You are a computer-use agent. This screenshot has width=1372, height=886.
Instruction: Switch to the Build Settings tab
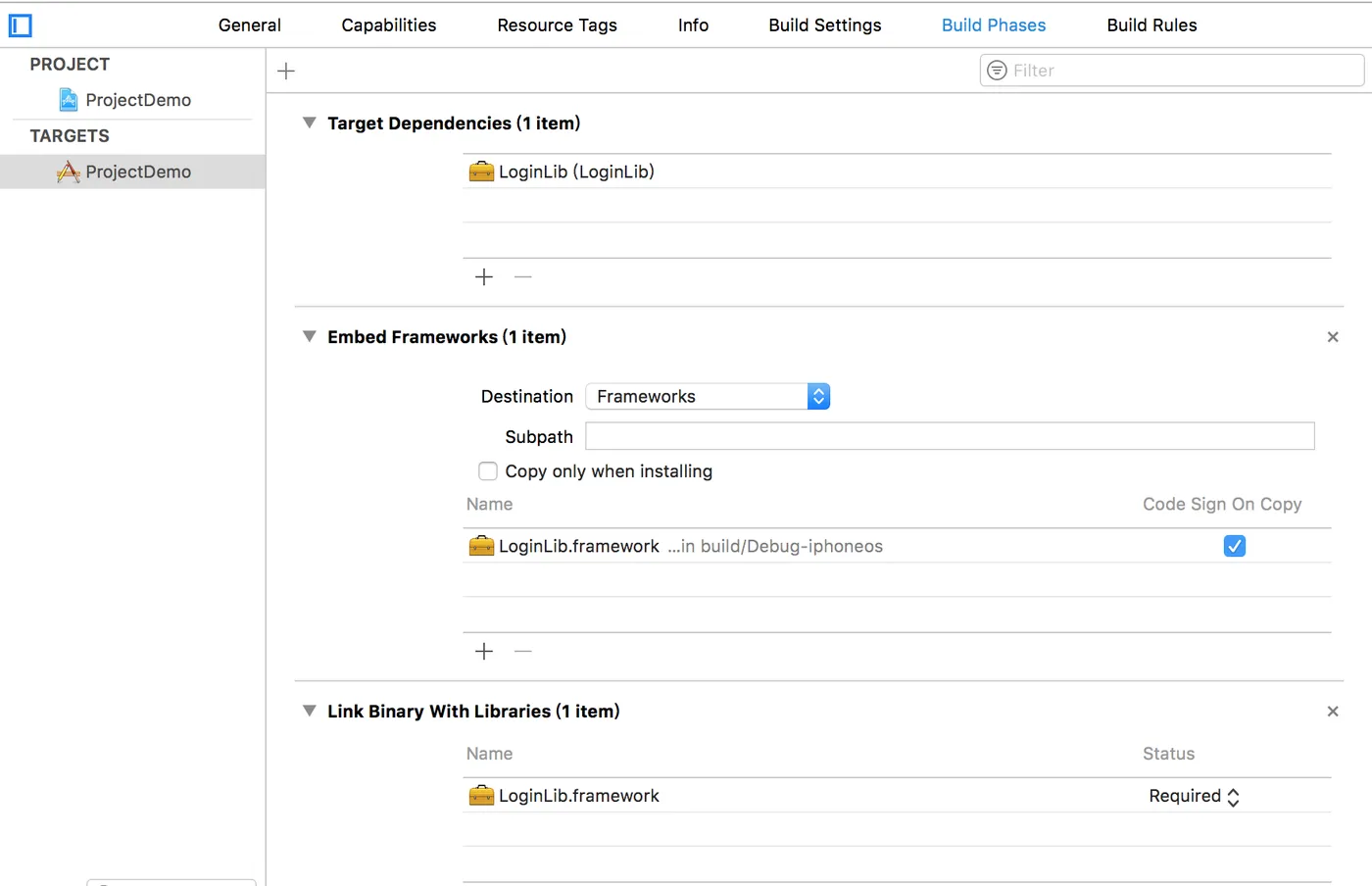824,25
